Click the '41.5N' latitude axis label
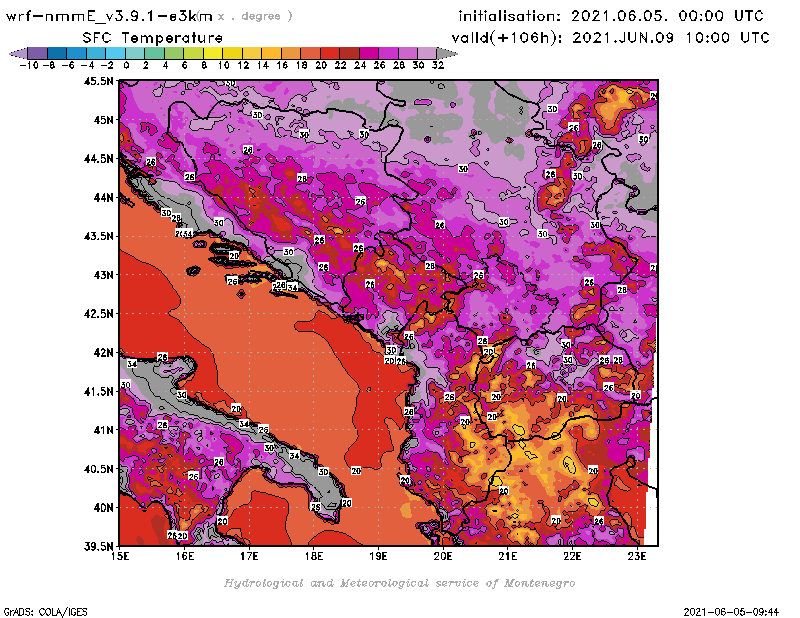Viewport: 800px width, 618px height. click(x=98, y=391)
